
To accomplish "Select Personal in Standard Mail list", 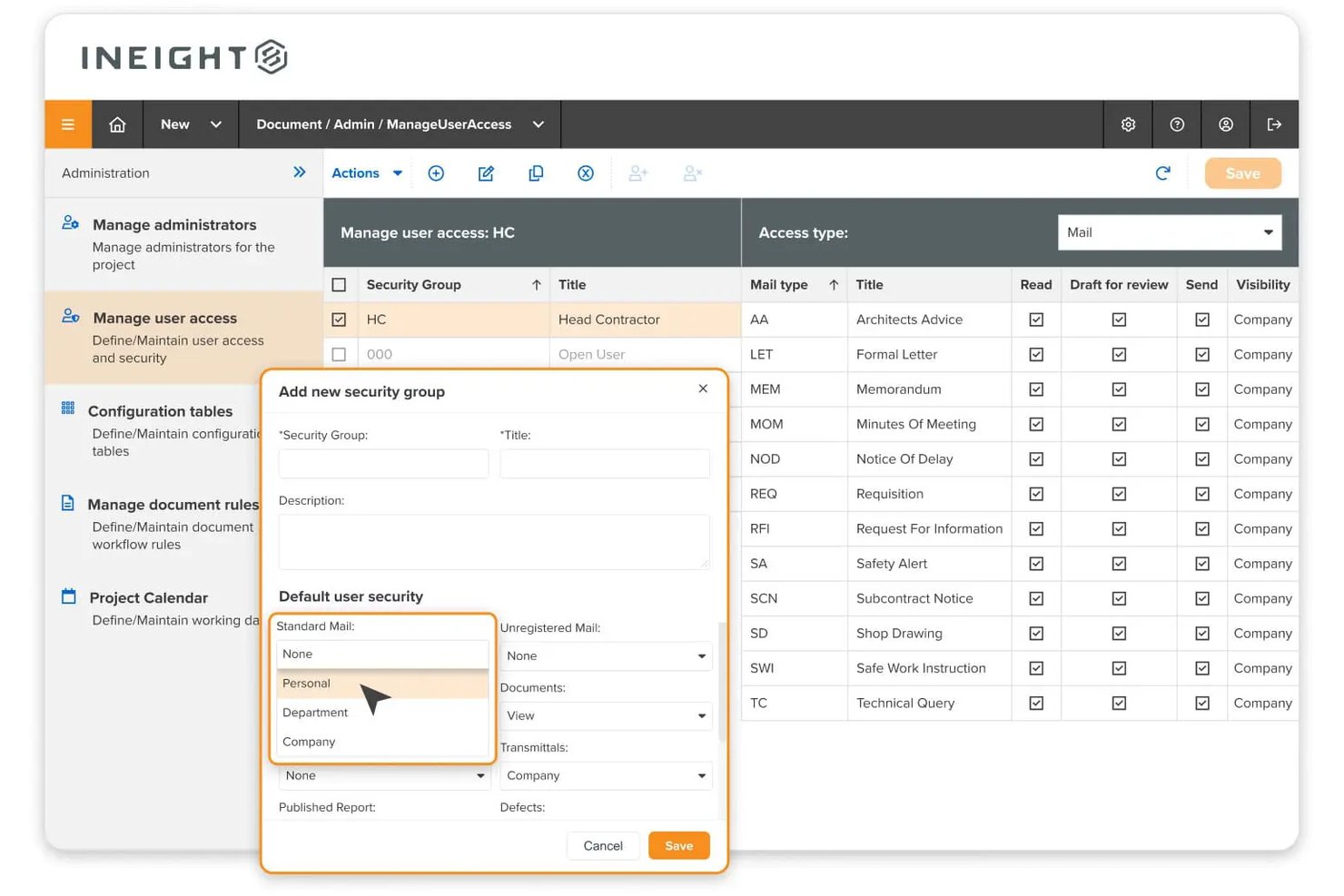I will point(382,684).
